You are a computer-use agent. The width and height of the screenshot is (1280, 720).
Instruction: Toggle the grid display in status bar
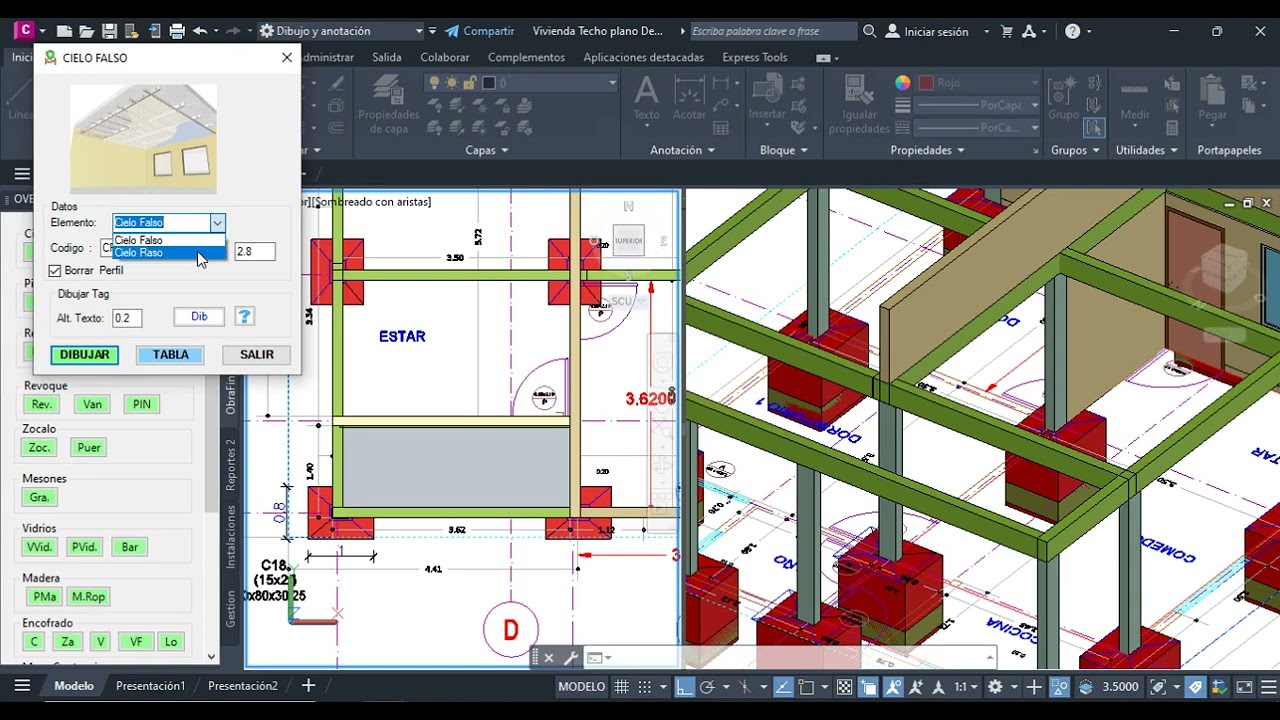point(622,687)
